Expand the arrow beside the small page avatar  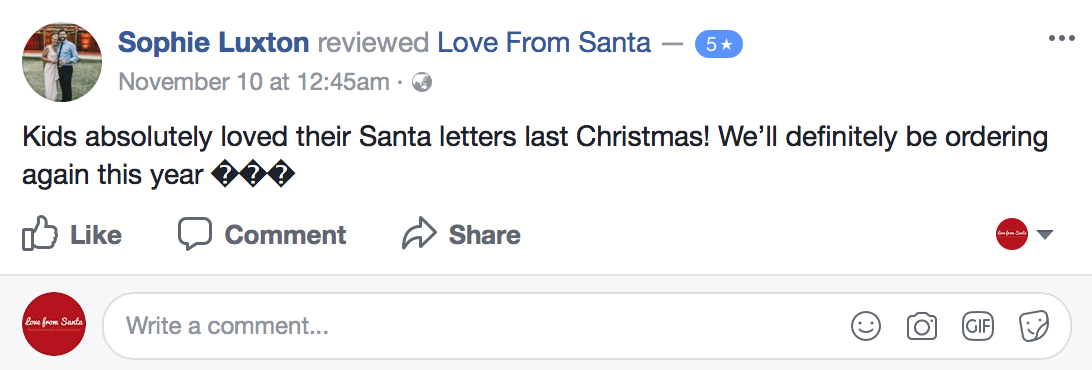pyautogui.click(x=1045, y=235)
